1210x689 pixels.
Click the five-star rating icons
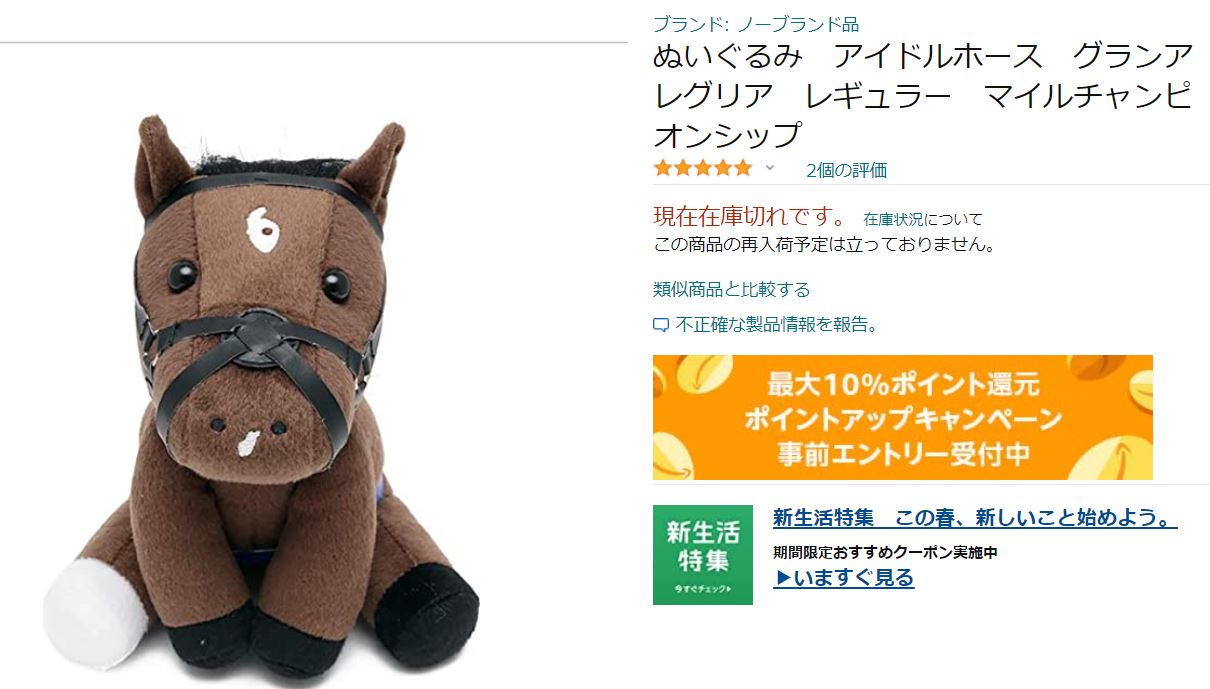702,168
